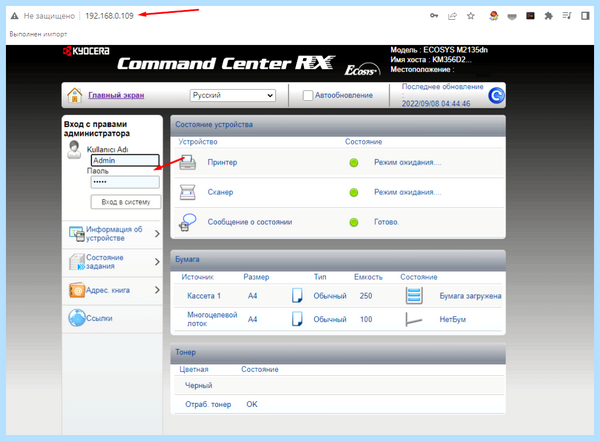Open the Главный экран link
The height and width of the screenshot is (441, 600).
point(116,95)
